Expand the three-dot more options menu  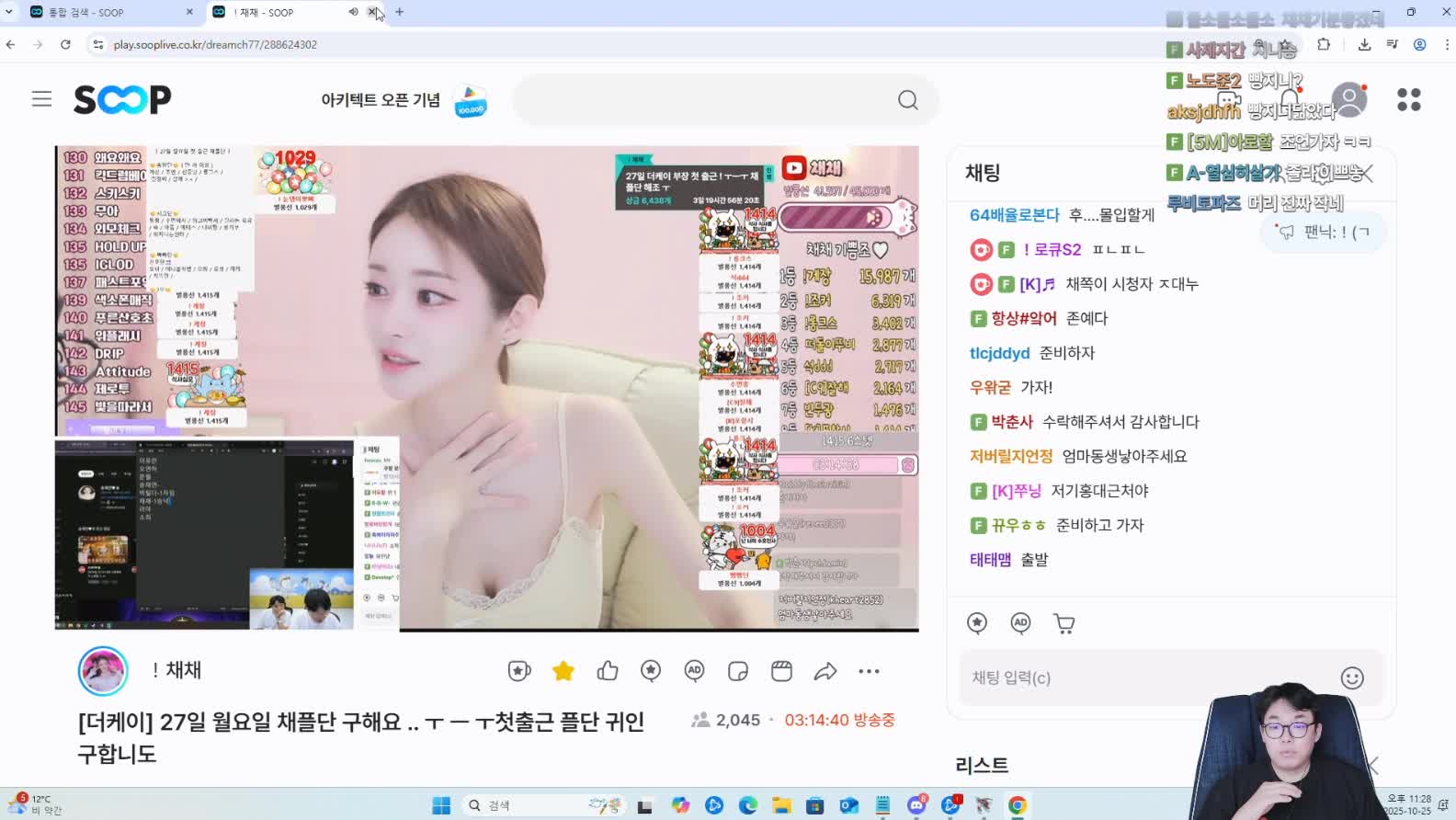click(869, 672)
